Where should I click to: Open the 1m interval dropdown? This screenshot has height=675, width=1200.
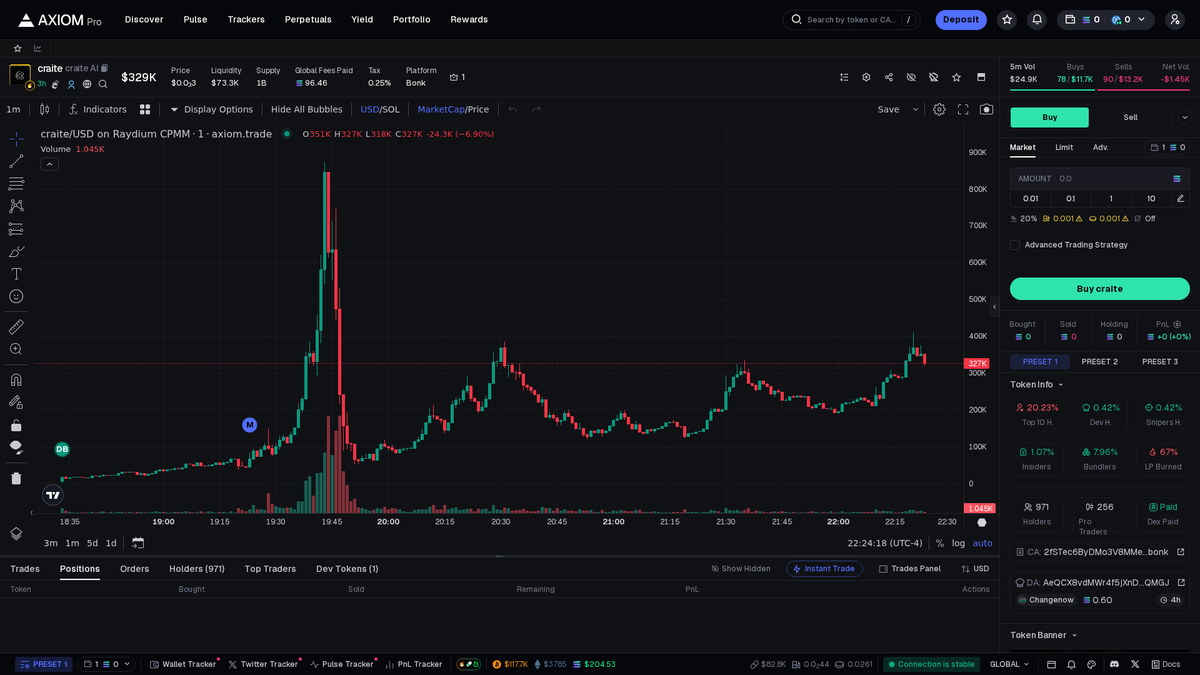point(13,109)
